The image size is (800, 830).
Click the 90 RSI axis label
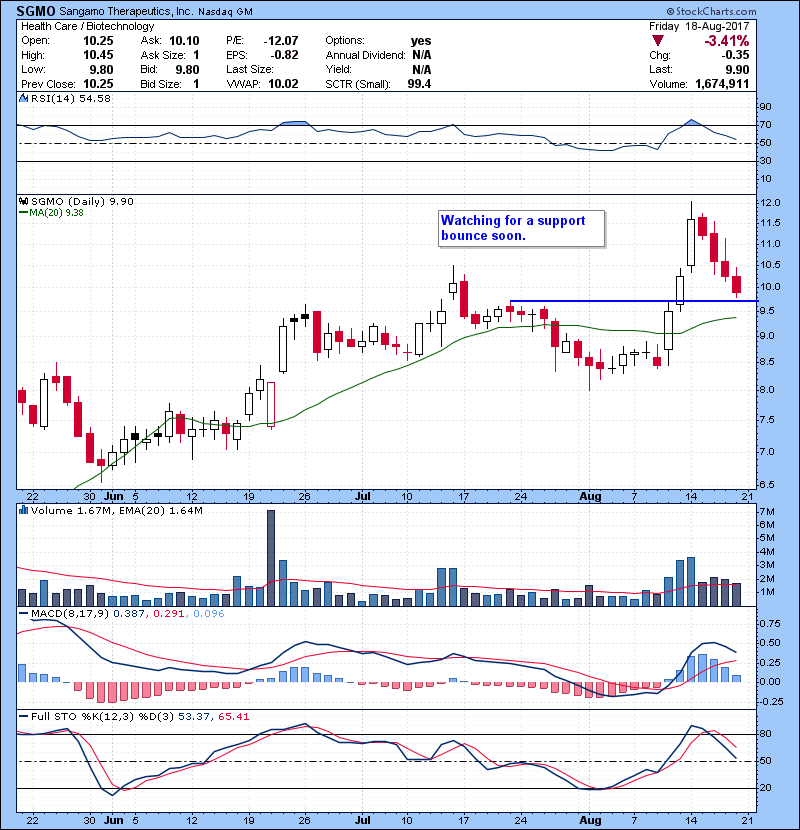tap(766, 107)
